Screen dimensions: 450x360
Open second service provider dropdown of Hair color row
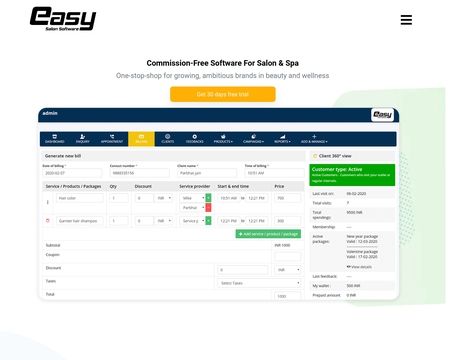[193, 208]
